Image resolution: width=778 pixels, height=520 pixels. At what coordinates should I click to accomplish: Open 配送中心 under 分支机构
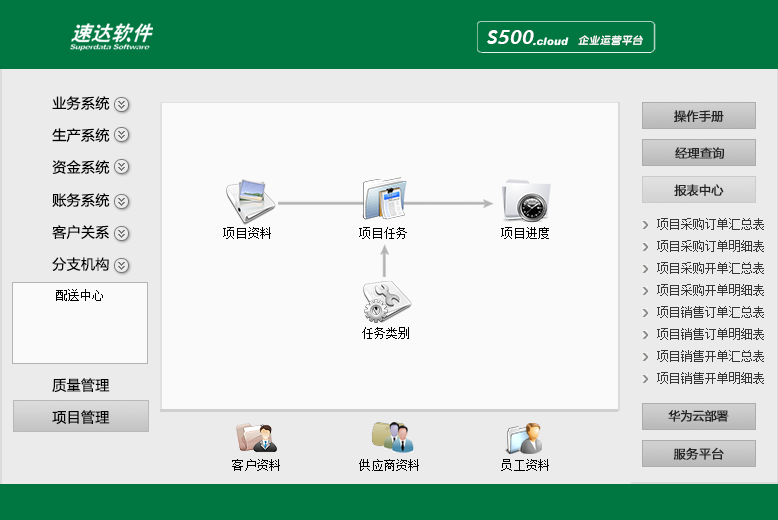coord(79,296)
